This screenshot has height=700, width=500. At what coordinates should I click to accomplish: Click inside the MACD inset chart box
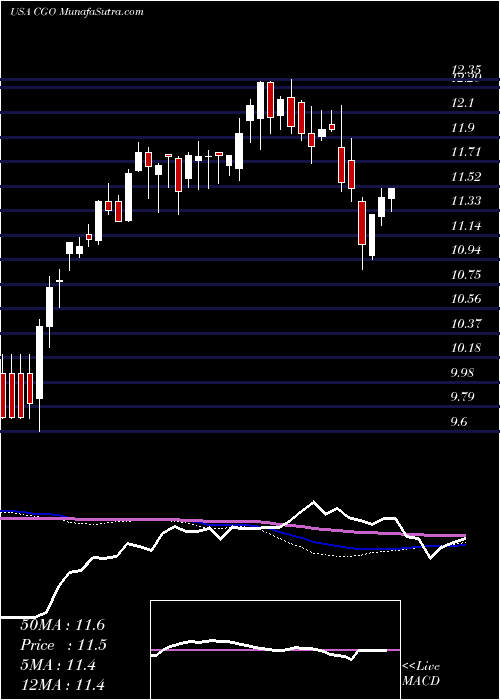[x=275, y=650]
